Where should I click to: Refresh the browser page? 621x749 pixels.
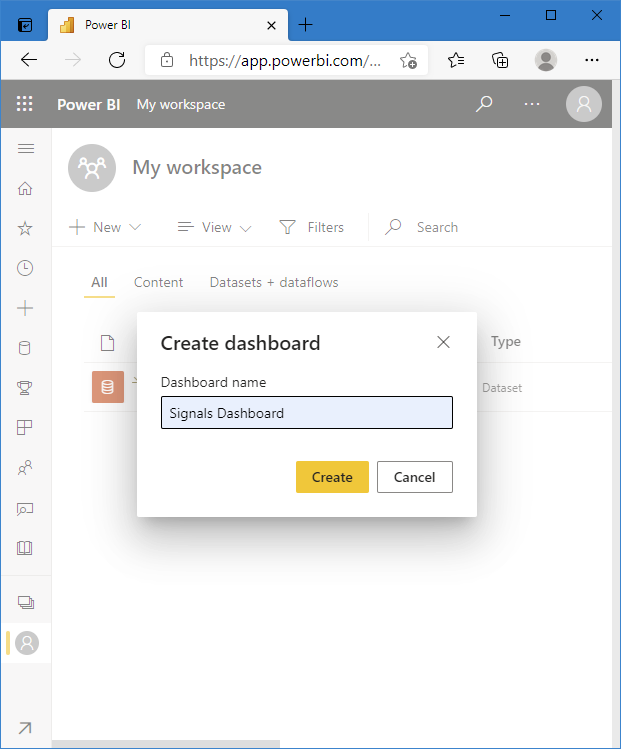tap(117, 60)
